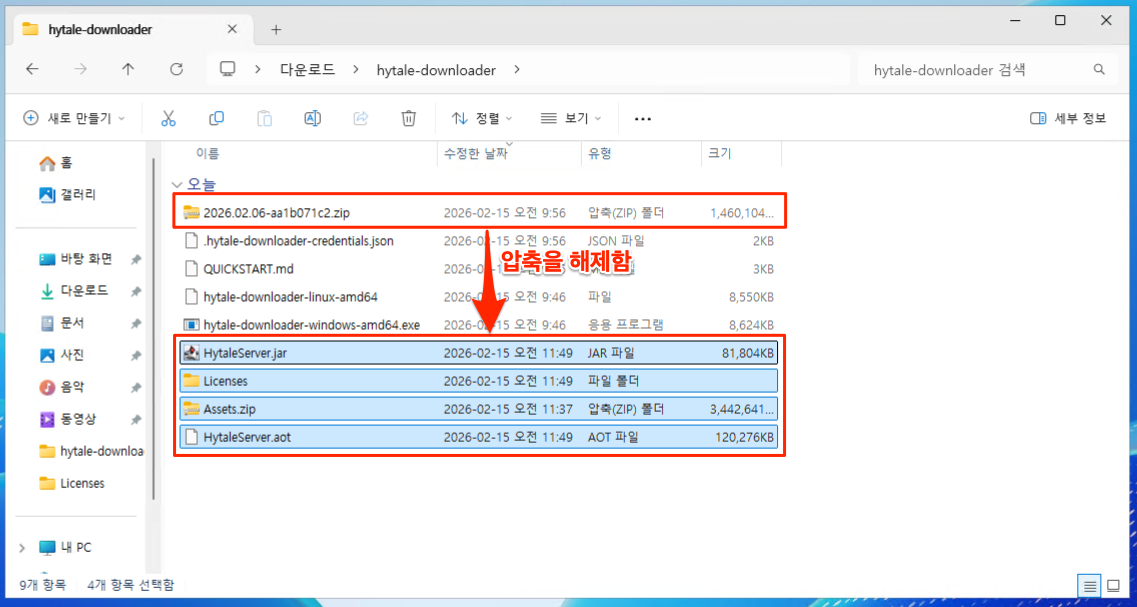Click the Cut scissors icon
Viewport: 1137px width, 607px height.
[x=168, y=118]
